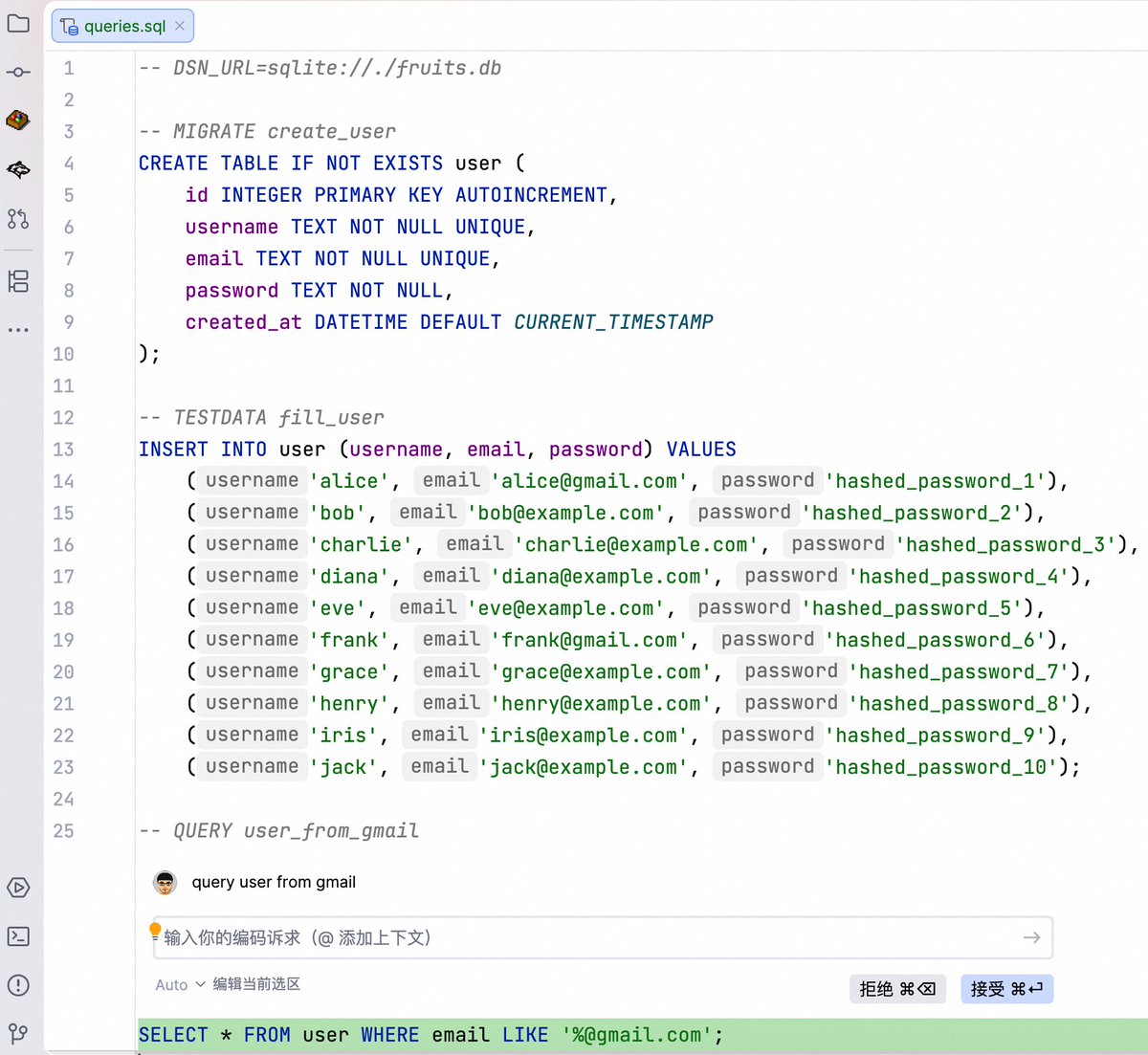Click the INSERT INTO user statement line

[x=437, y=450]
